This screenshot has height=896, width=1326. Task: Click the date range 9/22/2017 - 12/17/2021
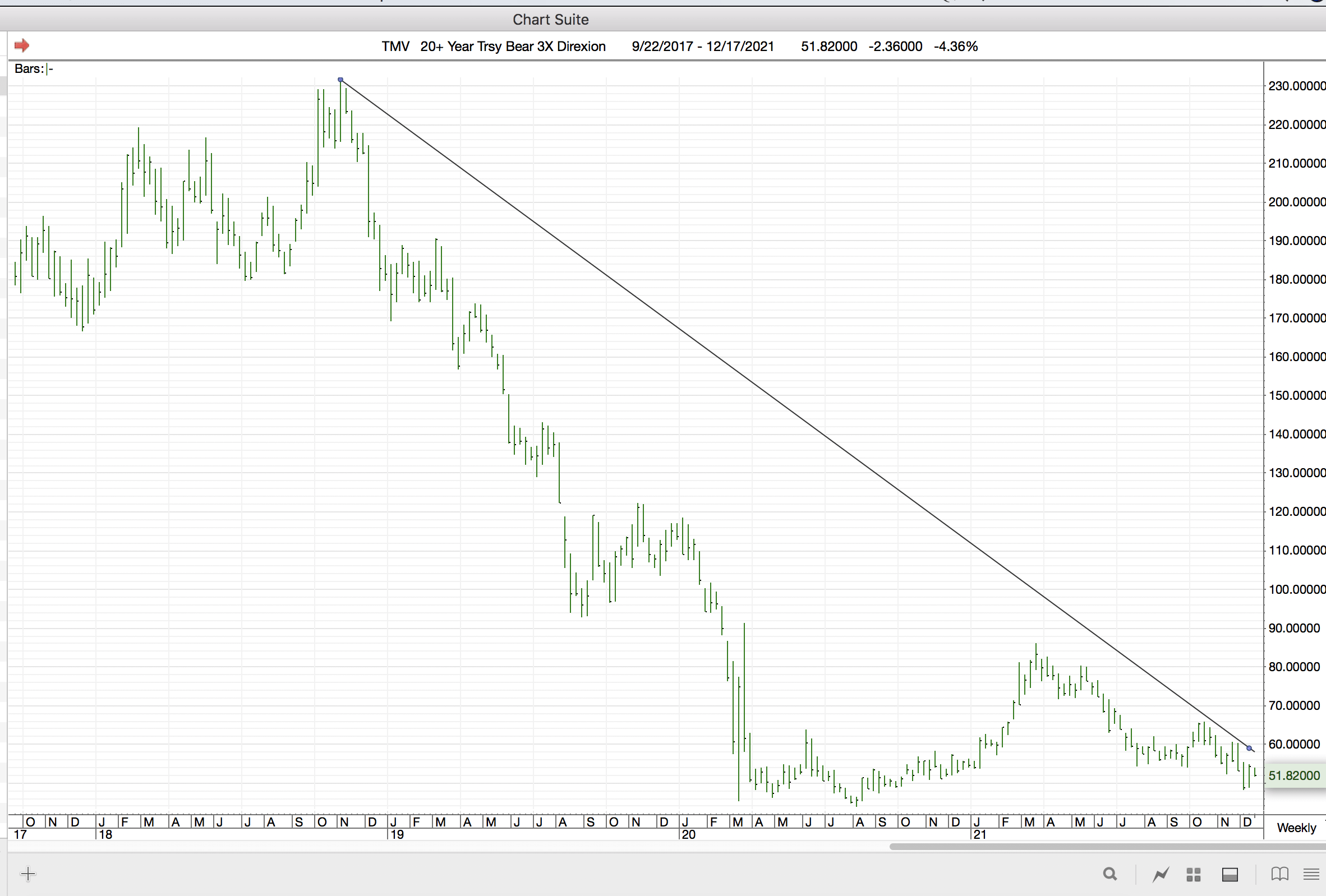[703, 46]
